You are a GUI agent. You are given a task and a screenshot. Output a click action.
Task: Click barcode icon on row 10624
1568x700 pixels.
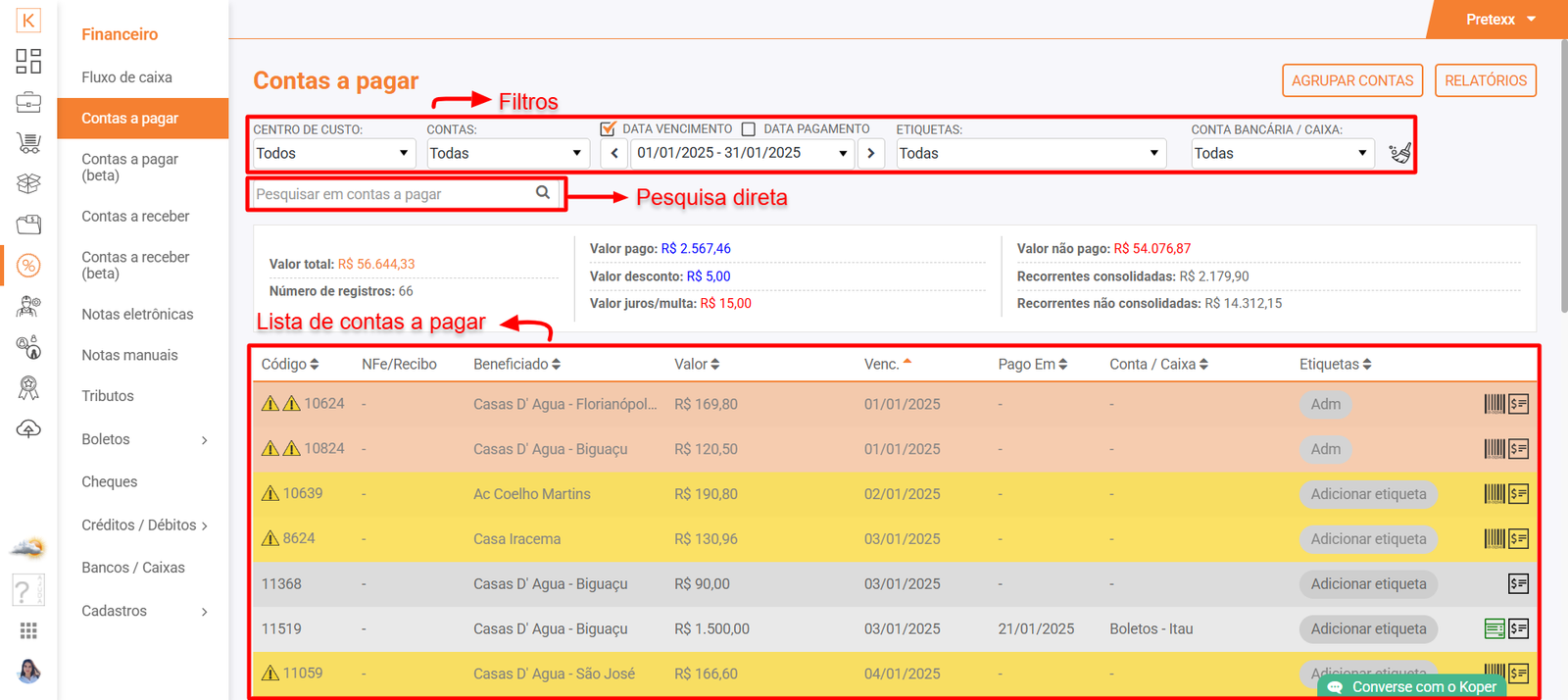tap(1494, 404)
